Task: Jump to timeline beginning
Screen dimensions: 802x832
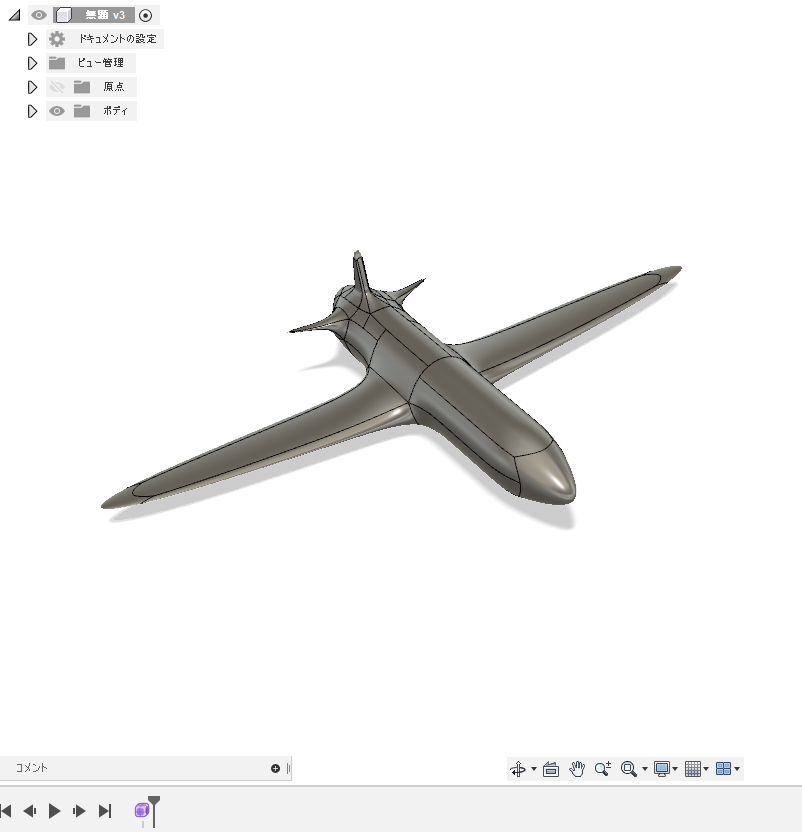Action: [6, 811]
